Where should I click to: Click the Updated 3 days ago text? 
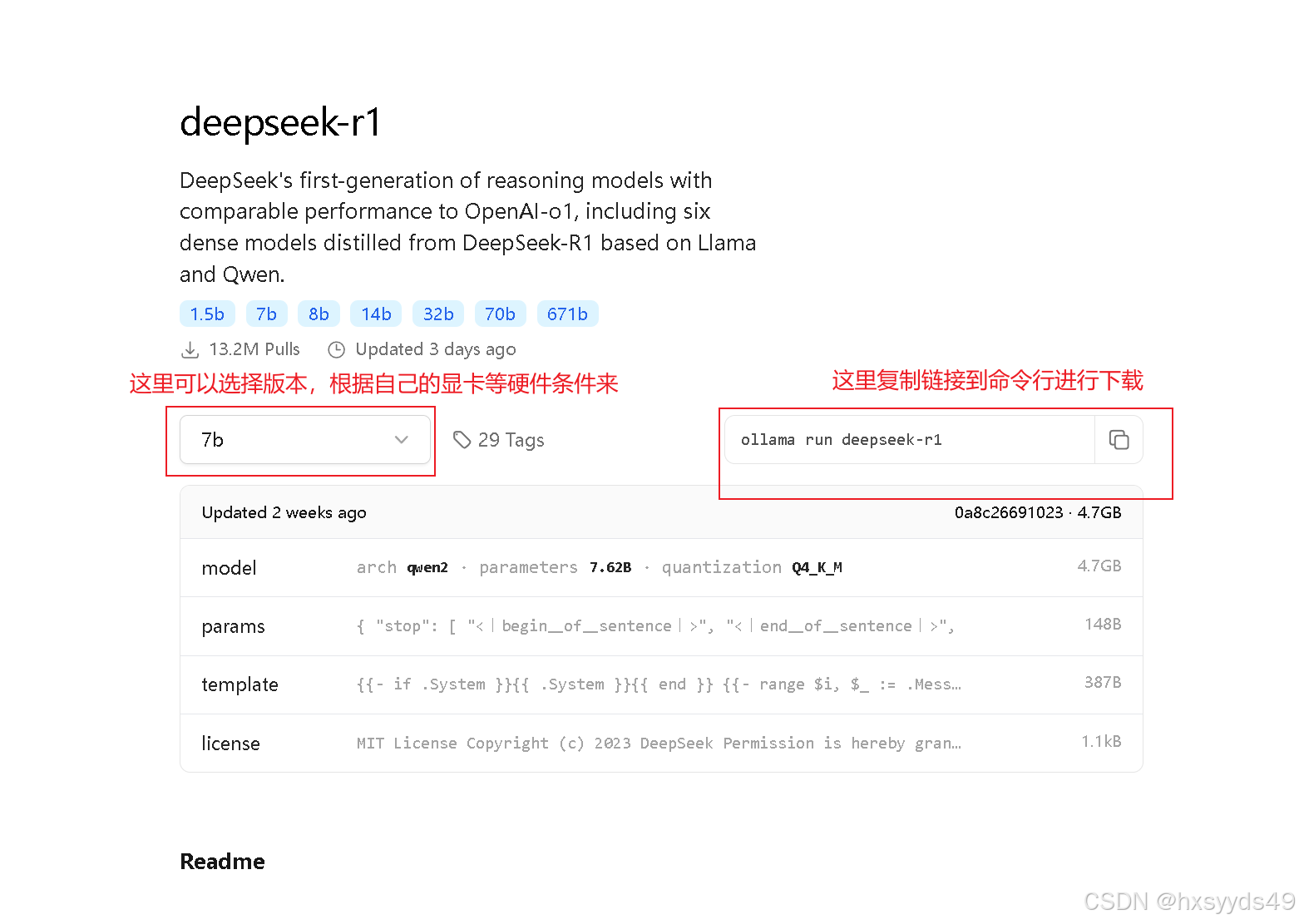point(436,349)
